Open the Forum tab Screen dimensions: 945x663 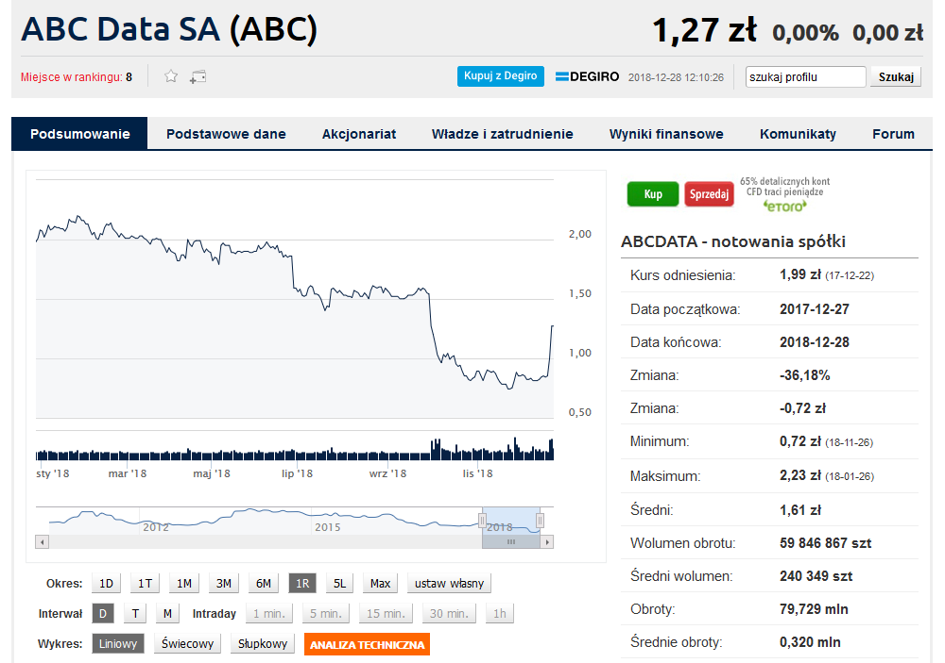(x=893, y=134)
